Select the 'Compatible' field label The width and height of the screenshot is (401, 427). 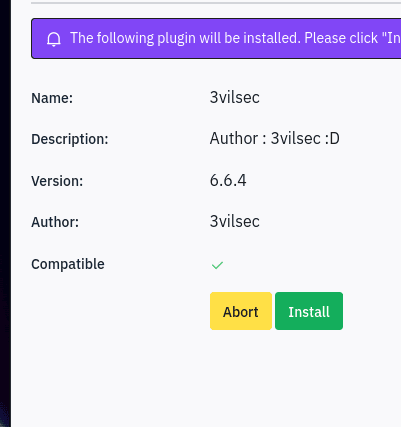(68, 264)
